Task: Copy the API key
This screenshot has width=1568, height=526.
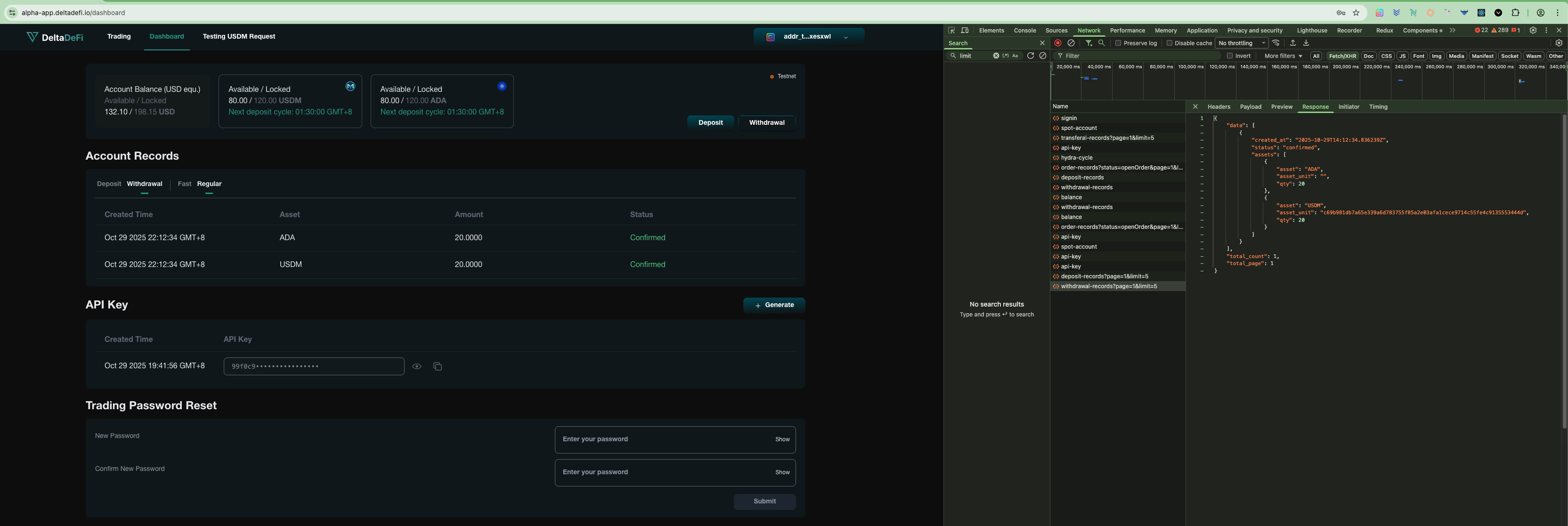Action: pos(437,366)
